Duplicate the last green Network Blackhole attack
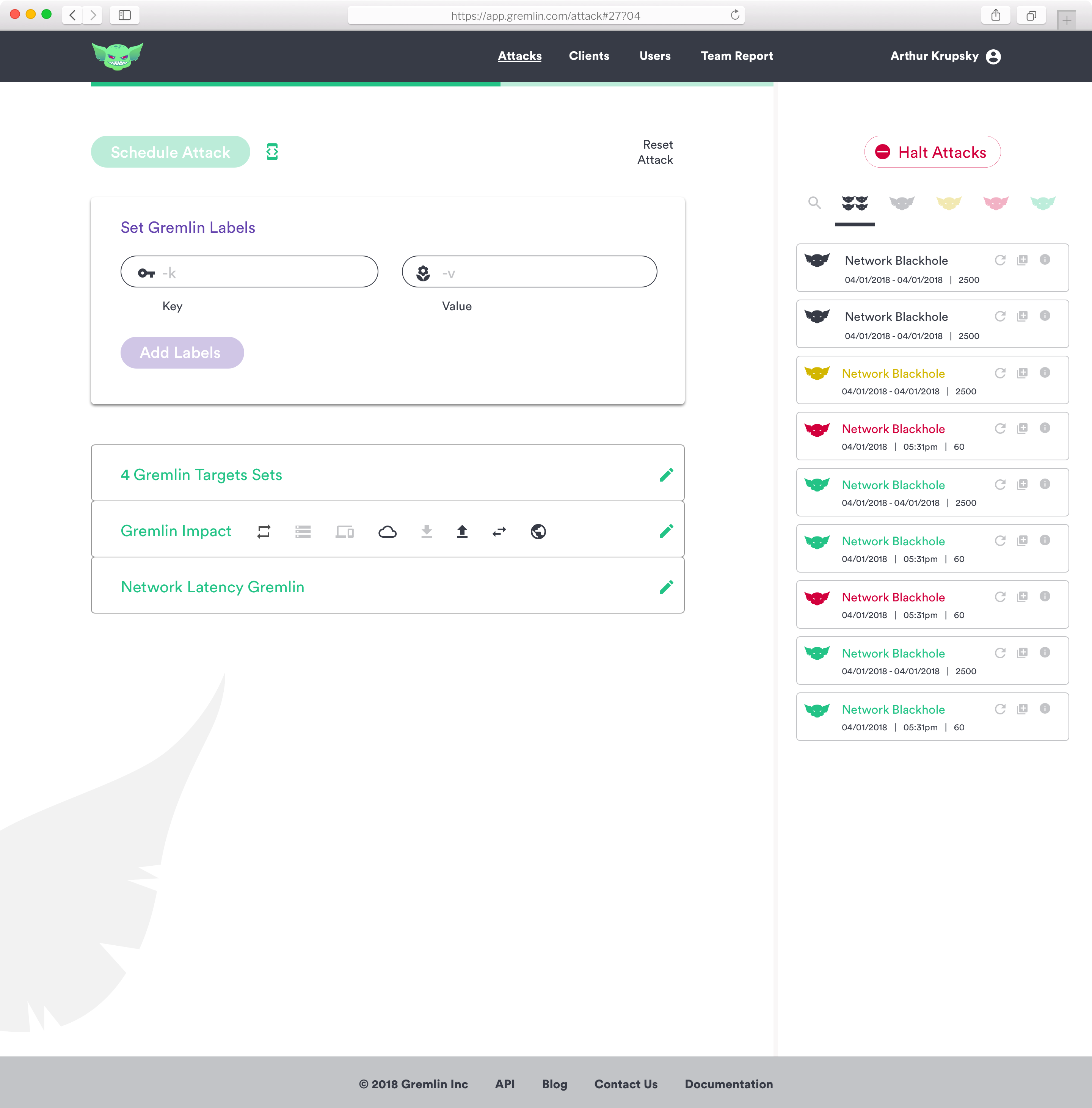 coord(1022,709)
